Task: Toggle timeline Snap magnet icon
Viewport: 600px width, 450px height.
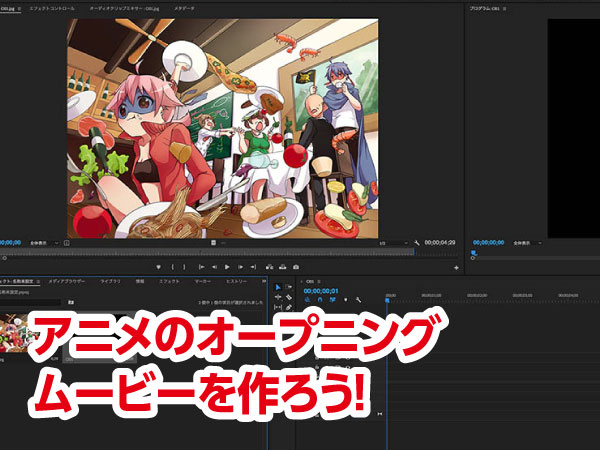Action: (x=320, y=300)
